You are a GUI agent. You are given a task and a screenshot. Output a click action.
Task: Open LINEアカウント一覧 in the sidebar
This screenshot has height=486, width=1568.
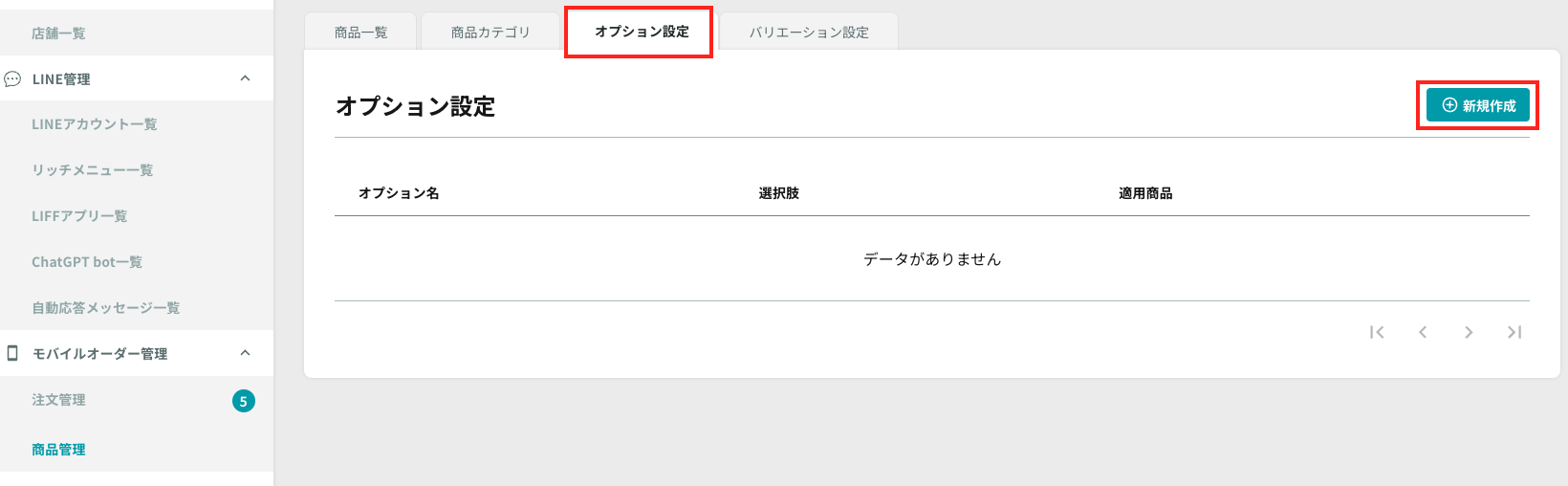(95, 124)
